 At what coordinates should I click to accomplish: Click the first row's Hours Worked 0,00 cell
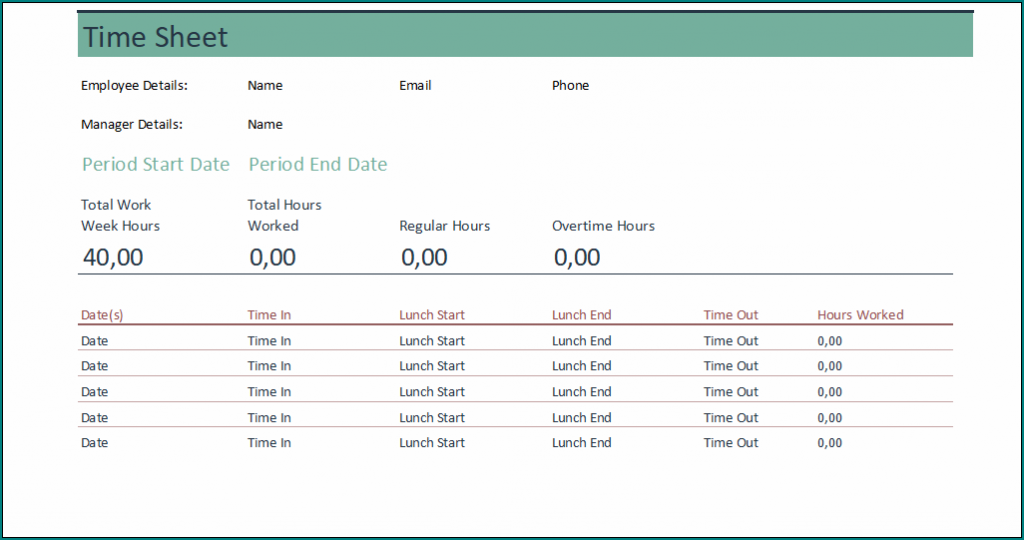click(x=830, y=341)
